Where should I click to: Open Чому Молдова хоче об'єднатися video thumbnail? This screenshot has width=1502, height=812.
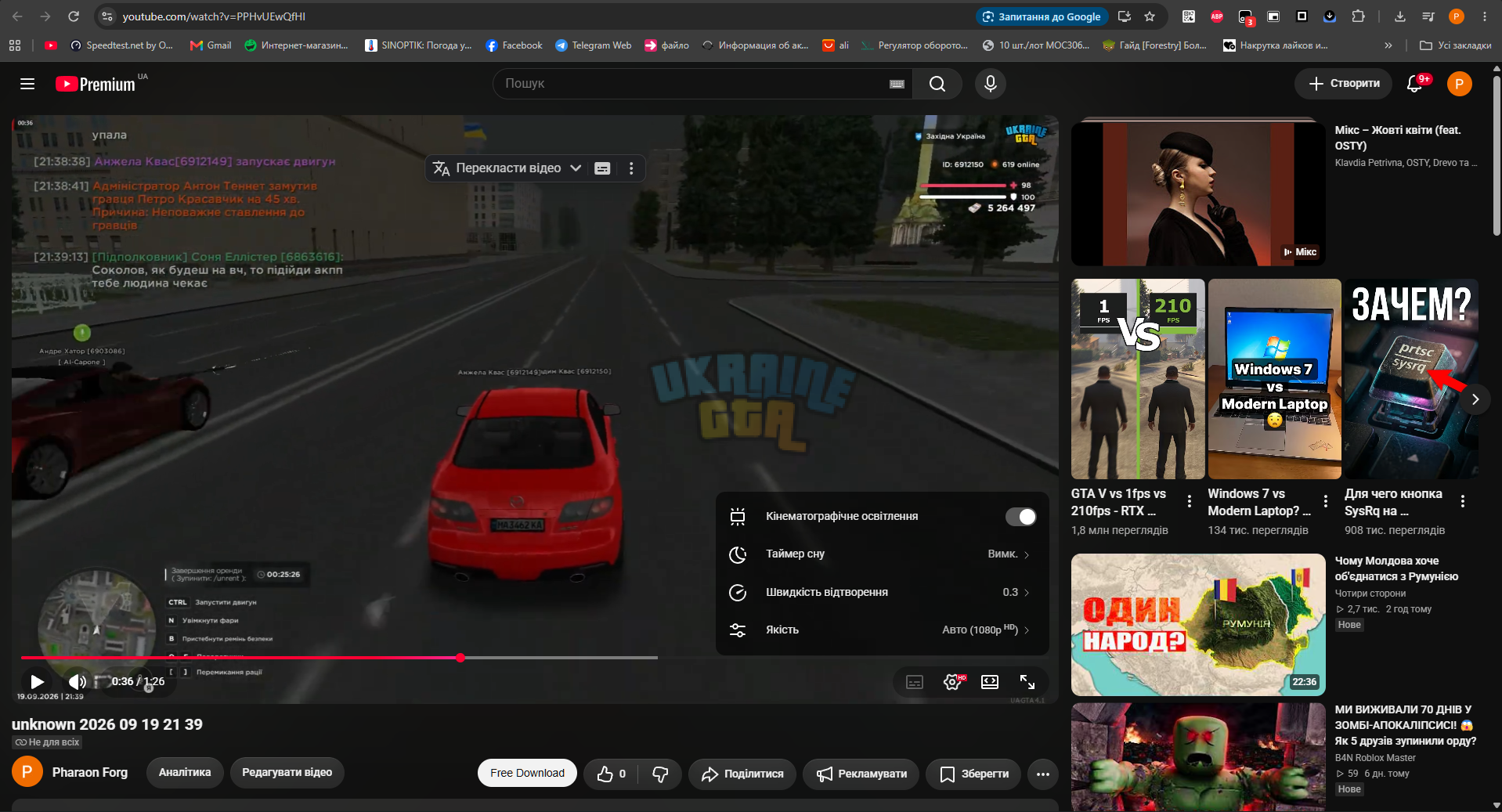click(x=1198, y=625)
